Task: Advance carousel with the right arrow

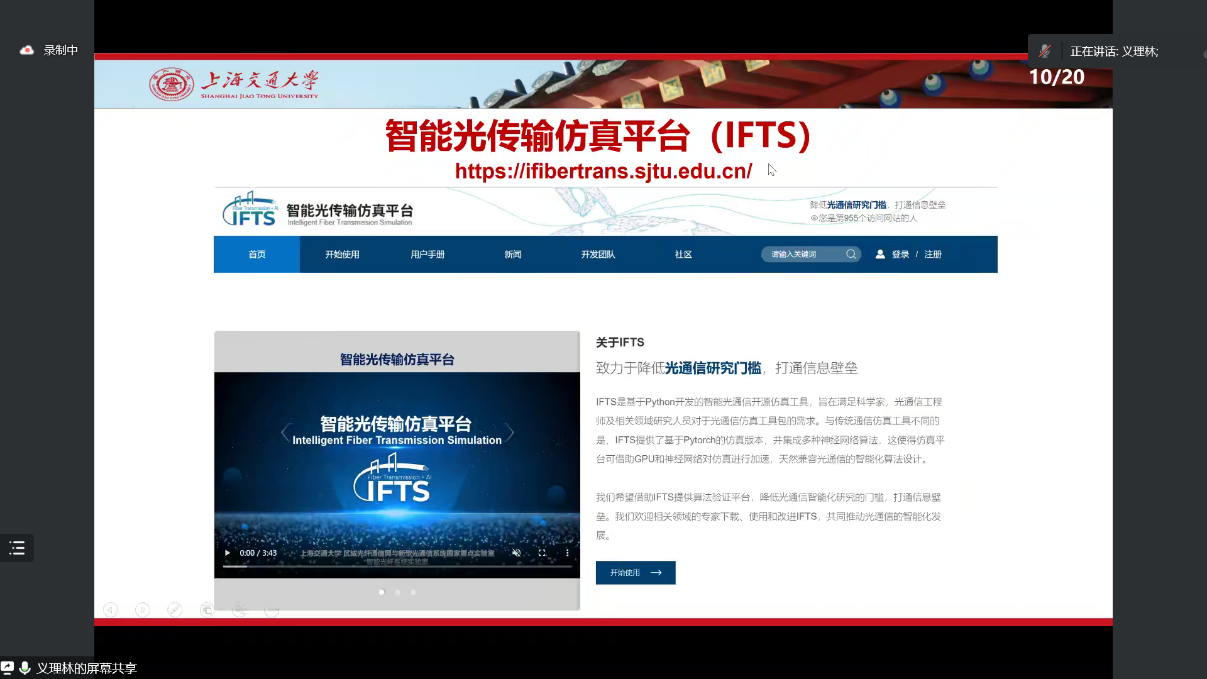Action: pyautogui.click(x=509, y=433)
